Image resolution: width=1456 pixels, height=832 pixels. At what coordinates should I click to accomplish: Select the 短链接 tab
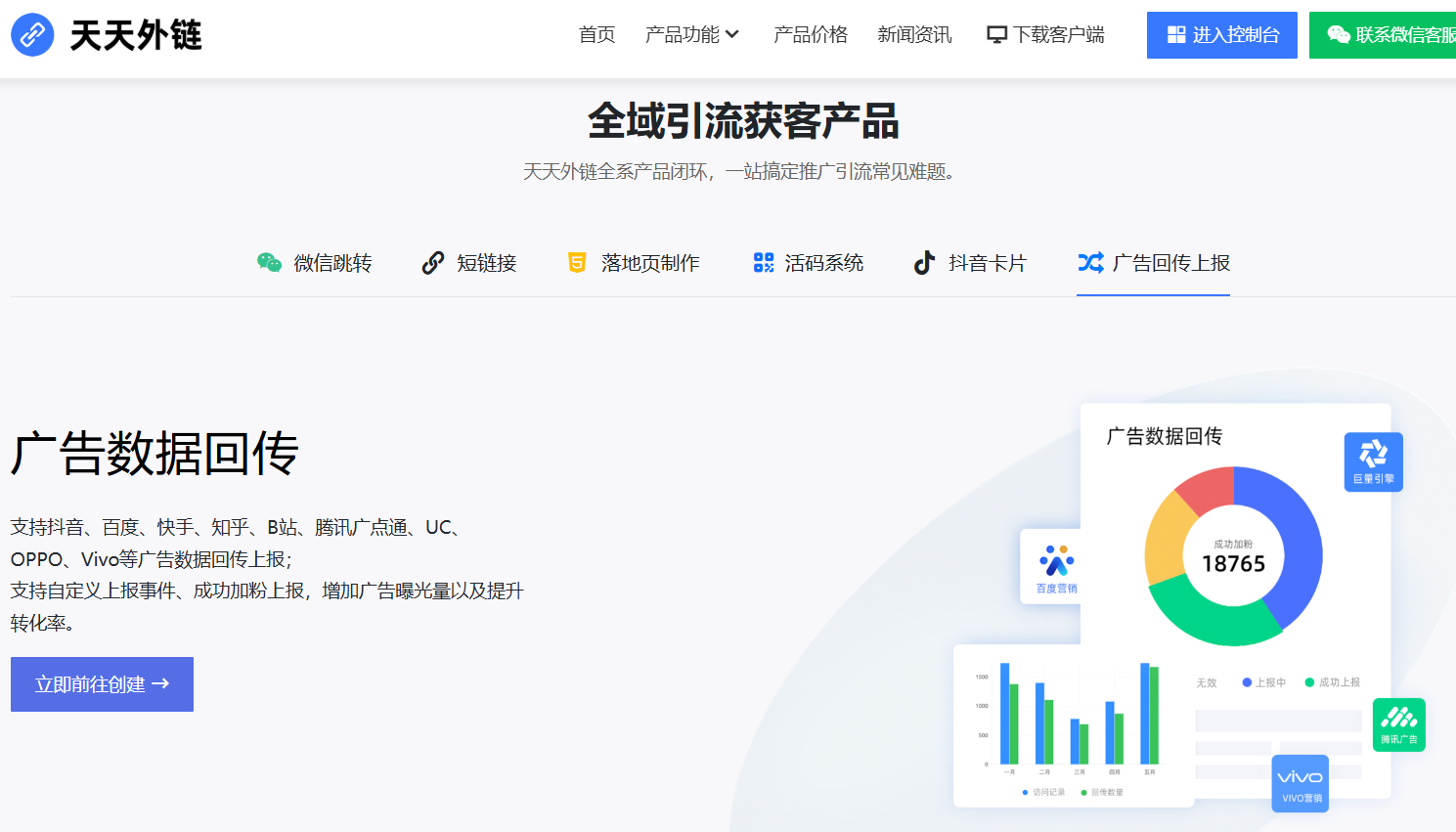469,263
